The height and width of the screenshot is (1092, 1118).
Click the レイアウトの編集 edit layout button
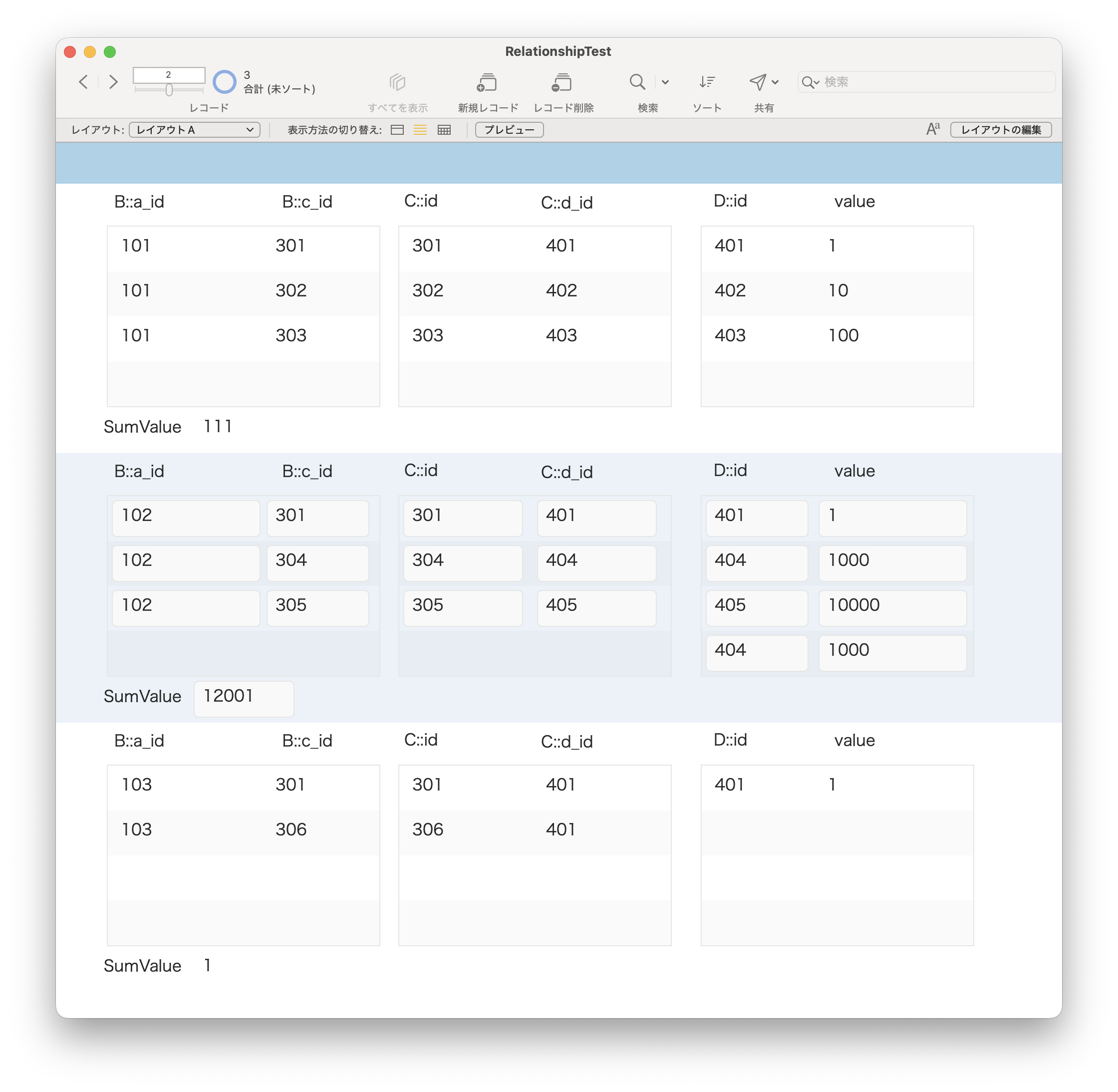click(1000, 130)
